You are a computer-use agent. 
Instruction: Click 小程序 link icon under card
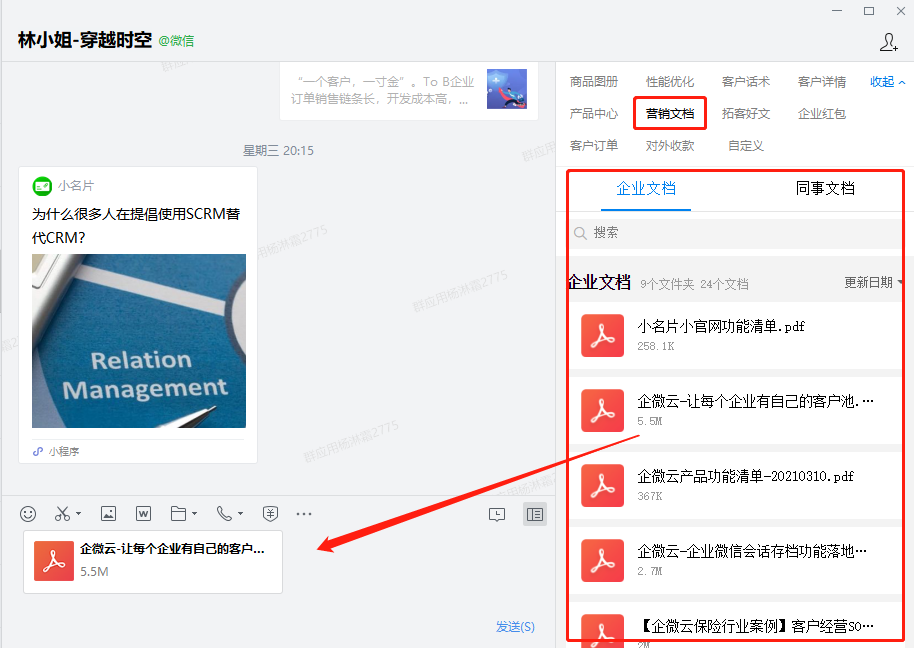point(38,452)
